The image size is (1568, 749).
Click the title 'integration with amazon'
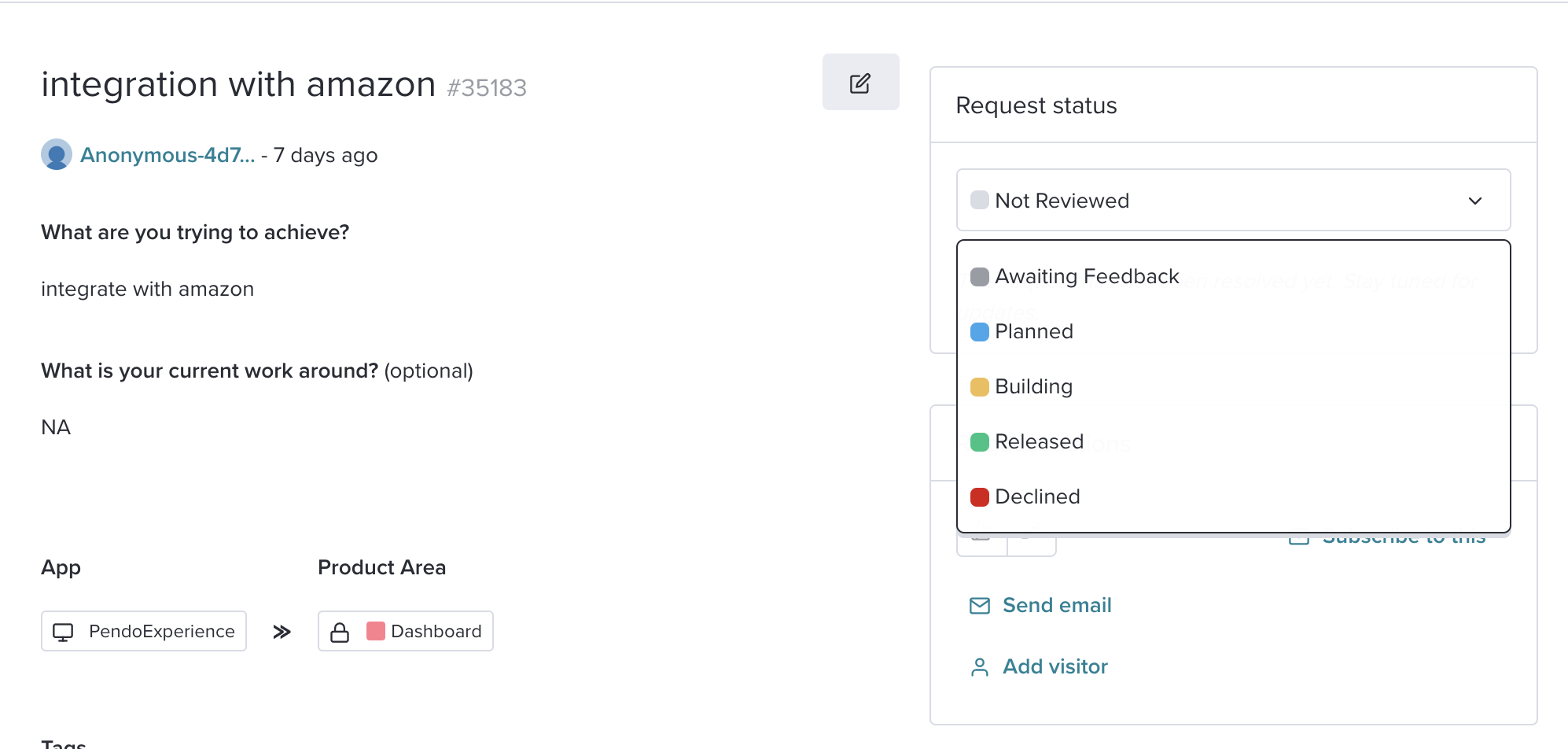click(238, 84)
